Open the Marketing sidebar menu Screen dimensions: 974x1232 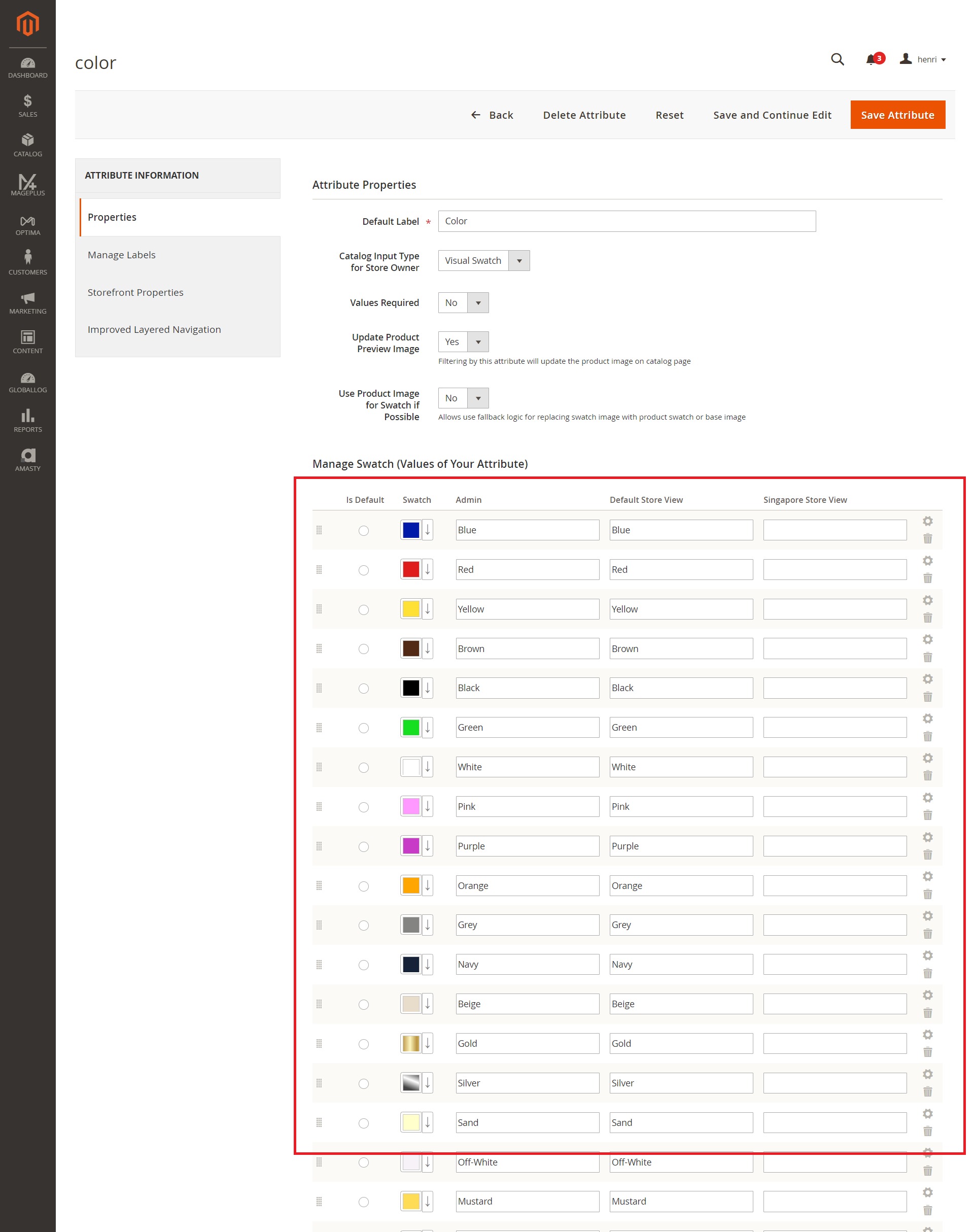[x=27, y=302]
